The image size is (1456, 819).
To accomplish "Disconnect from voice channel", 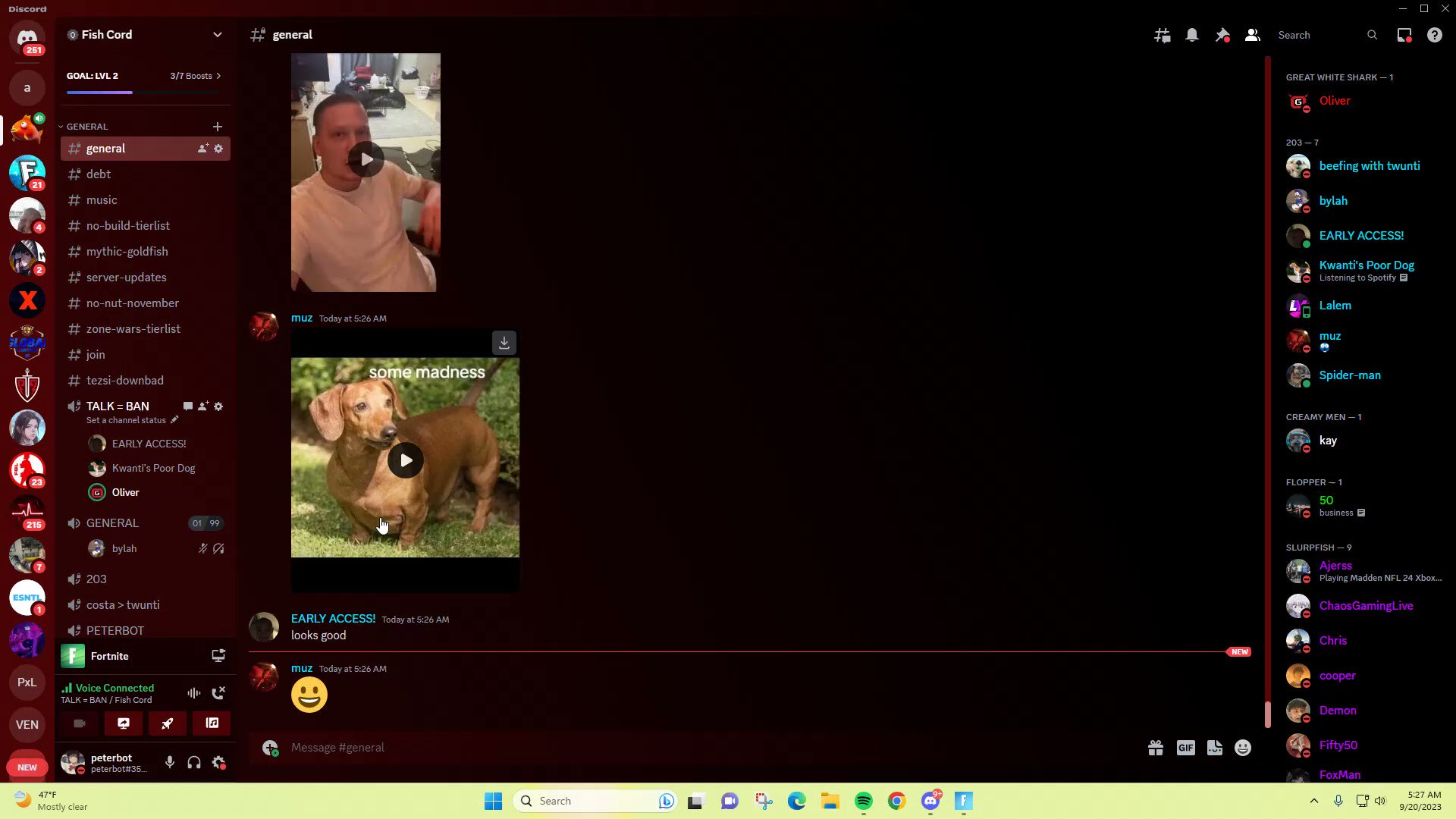I will [x=218, y=692].
